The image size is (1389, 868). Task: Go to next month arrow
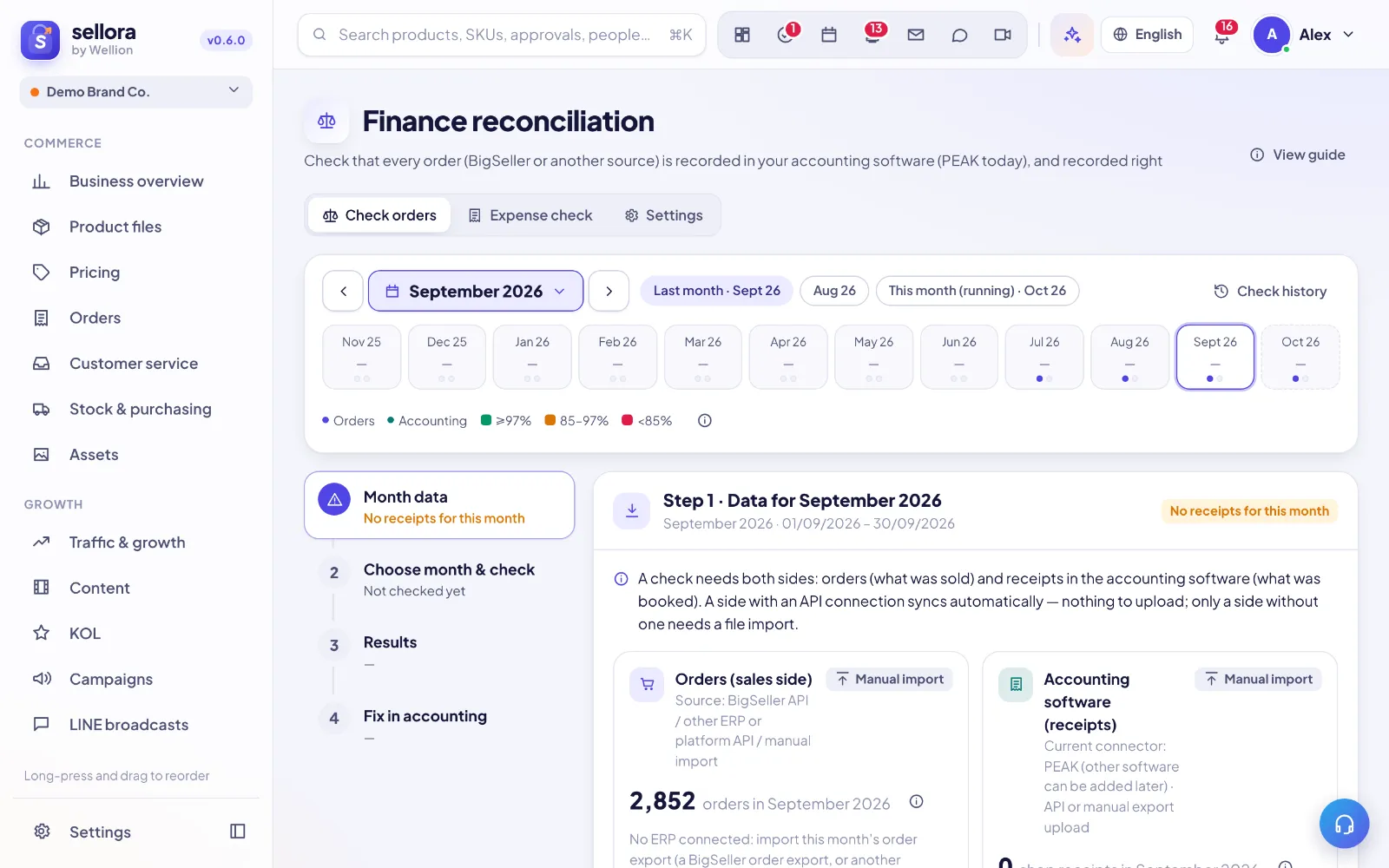609,291
